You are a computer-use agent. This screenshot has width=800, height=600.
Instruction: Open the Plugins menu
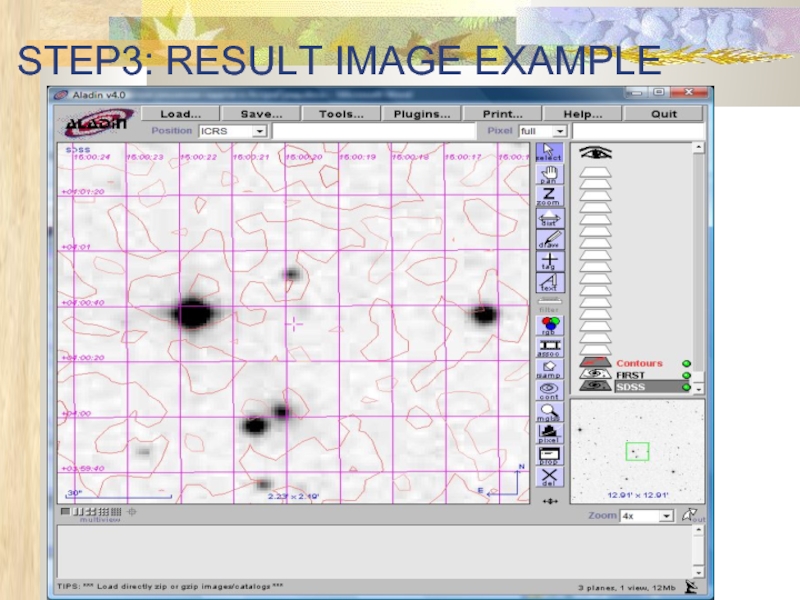pyautogui.click(x=421, y=114)
